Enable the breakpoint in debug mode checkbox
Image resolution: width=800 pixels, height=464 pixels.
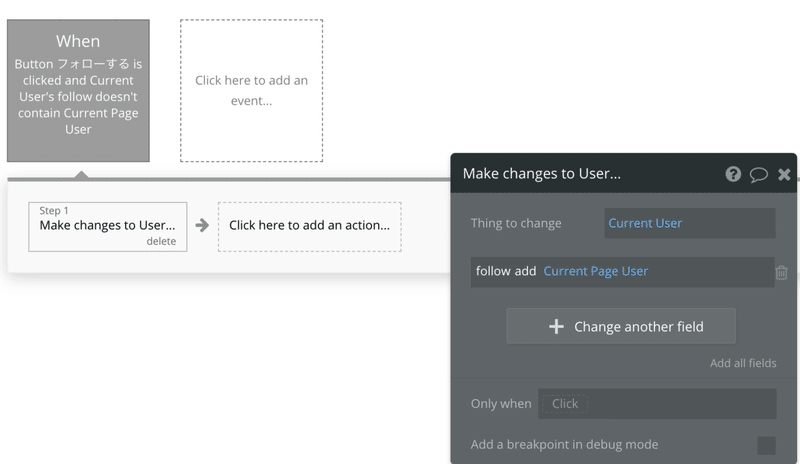click(766, 445)
